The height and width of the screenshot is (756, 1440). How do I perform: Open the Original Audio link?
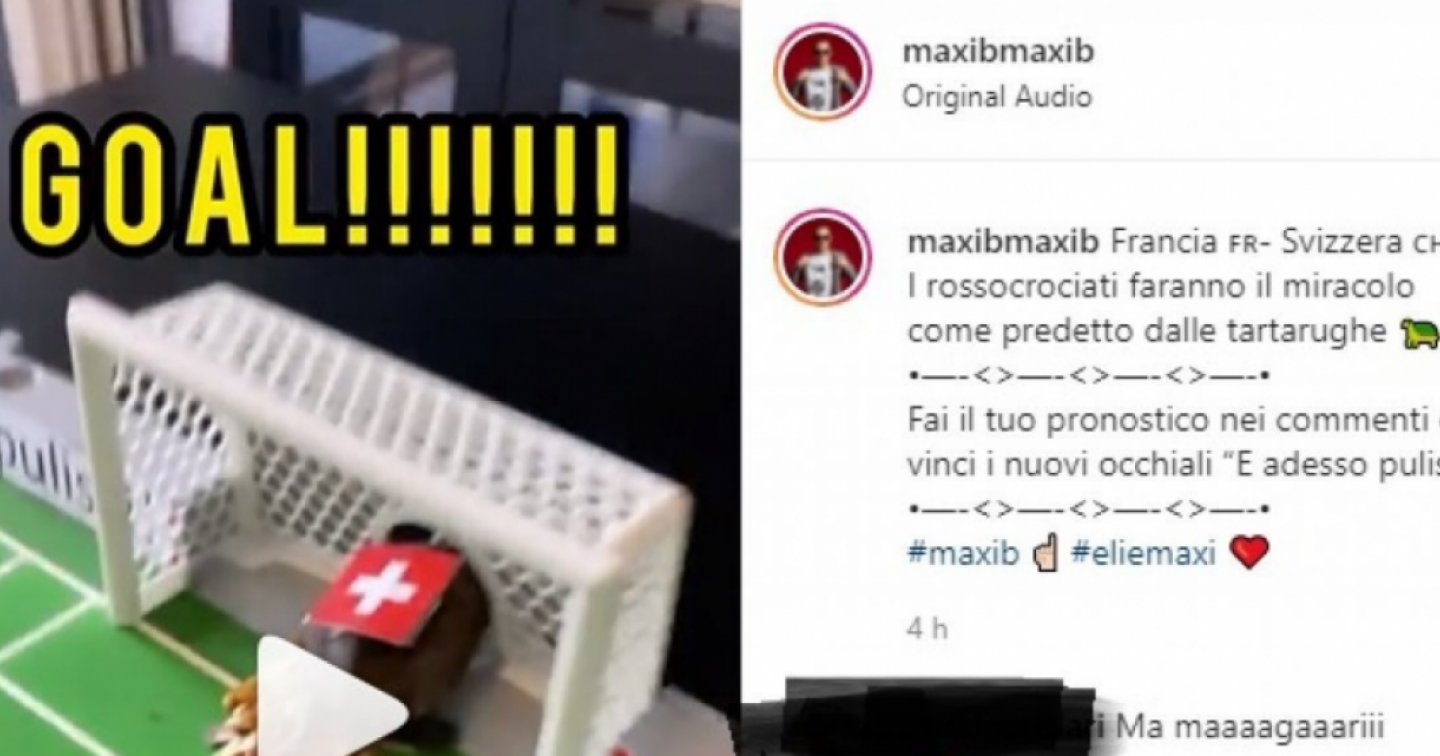click(996, 97)
